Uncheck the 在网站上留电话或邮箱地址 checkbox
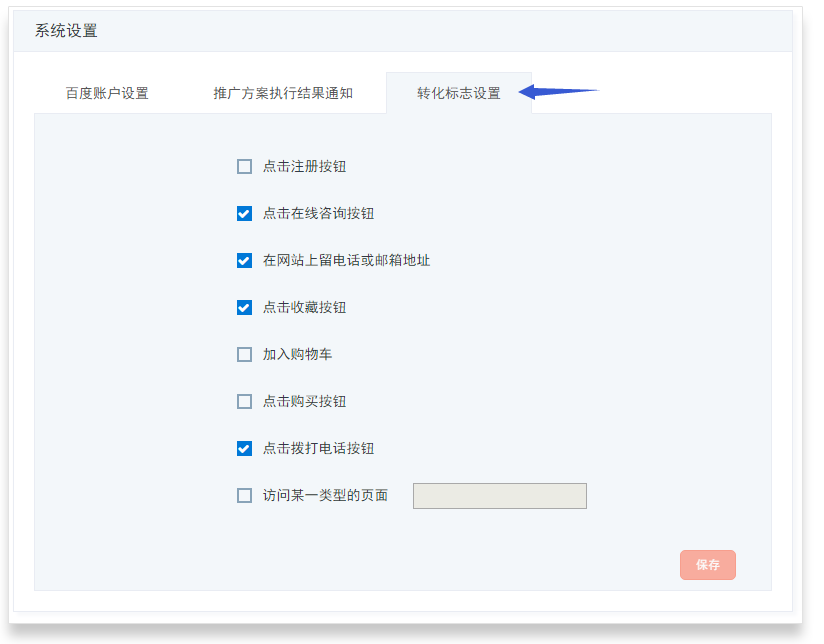 (244, 261)
